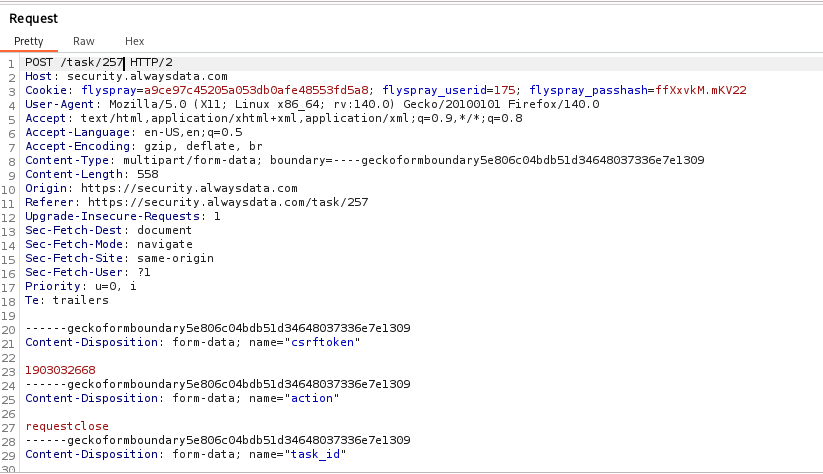Switch to the Raw tab

coord(84,42)
